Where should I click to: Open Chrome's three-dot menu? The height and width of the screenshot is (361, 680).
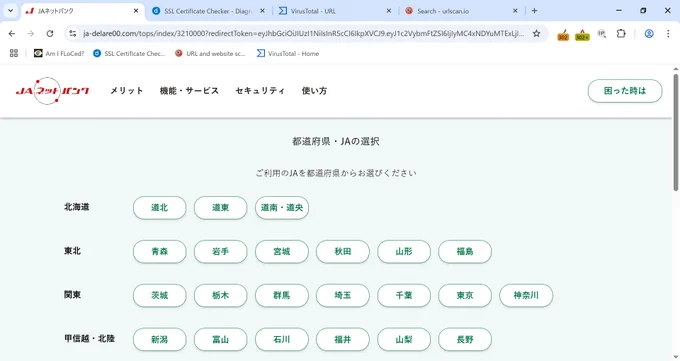[x=668, y=33]
